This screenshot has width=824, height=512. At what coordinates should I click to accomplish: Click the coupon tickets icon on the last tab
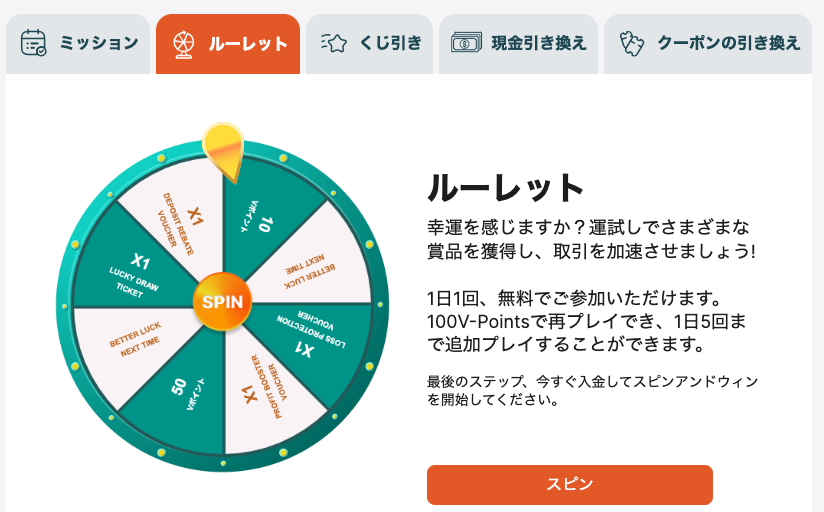click(631, 44)
